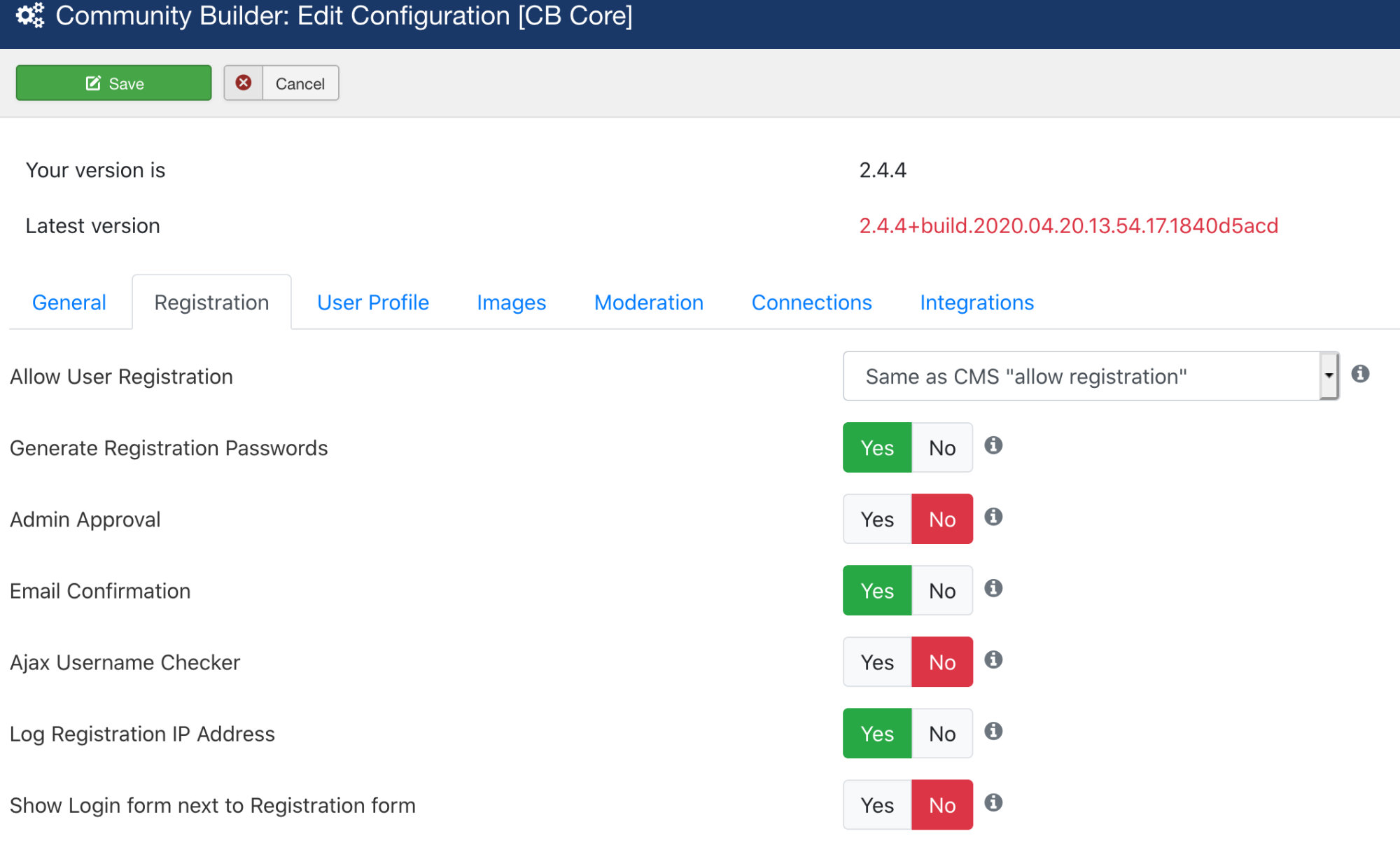This screenshot has height=843, width=1400.
Task: Set Email Confirmation to No
Action: tap(942, 590)
